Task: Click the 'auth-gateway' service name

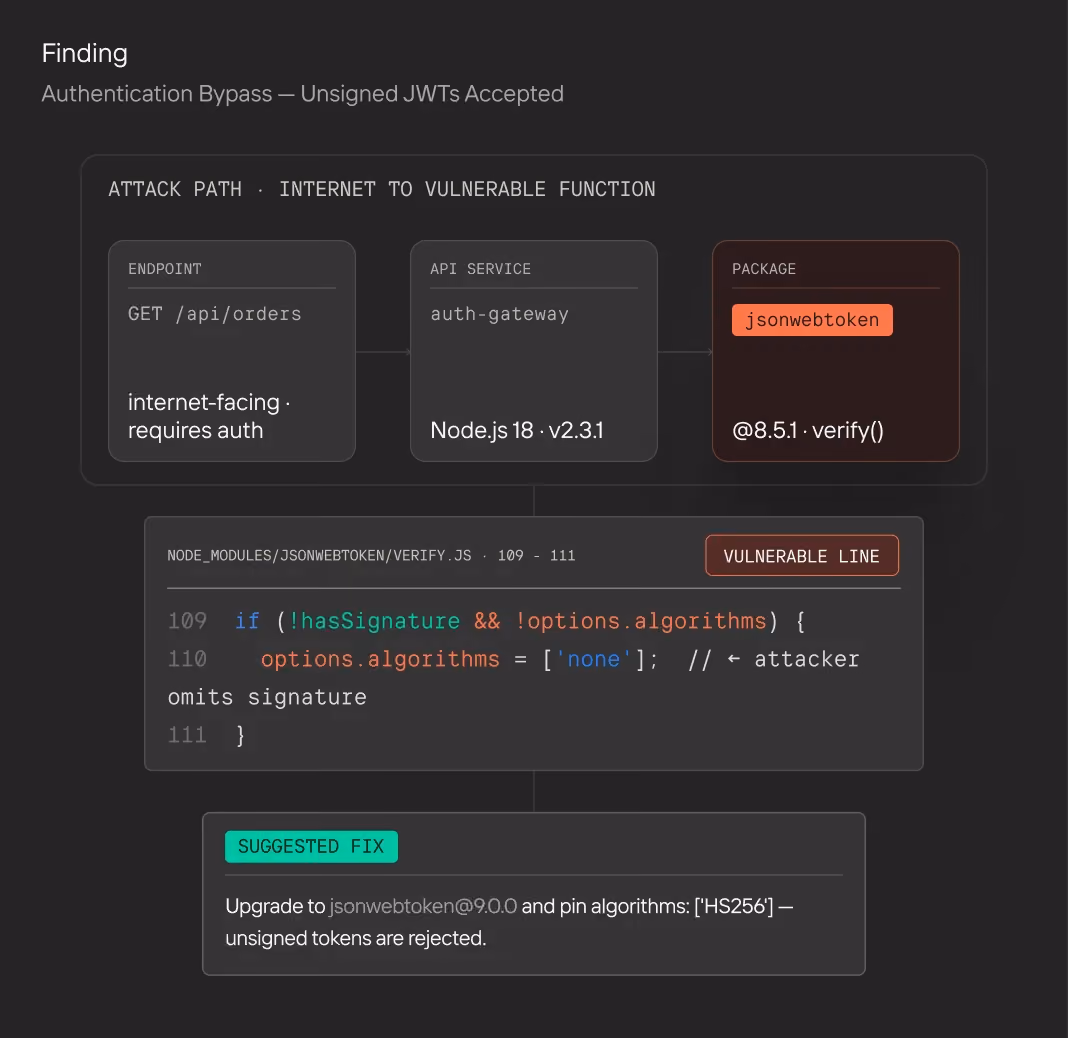Action: click(x=499, y=314)
